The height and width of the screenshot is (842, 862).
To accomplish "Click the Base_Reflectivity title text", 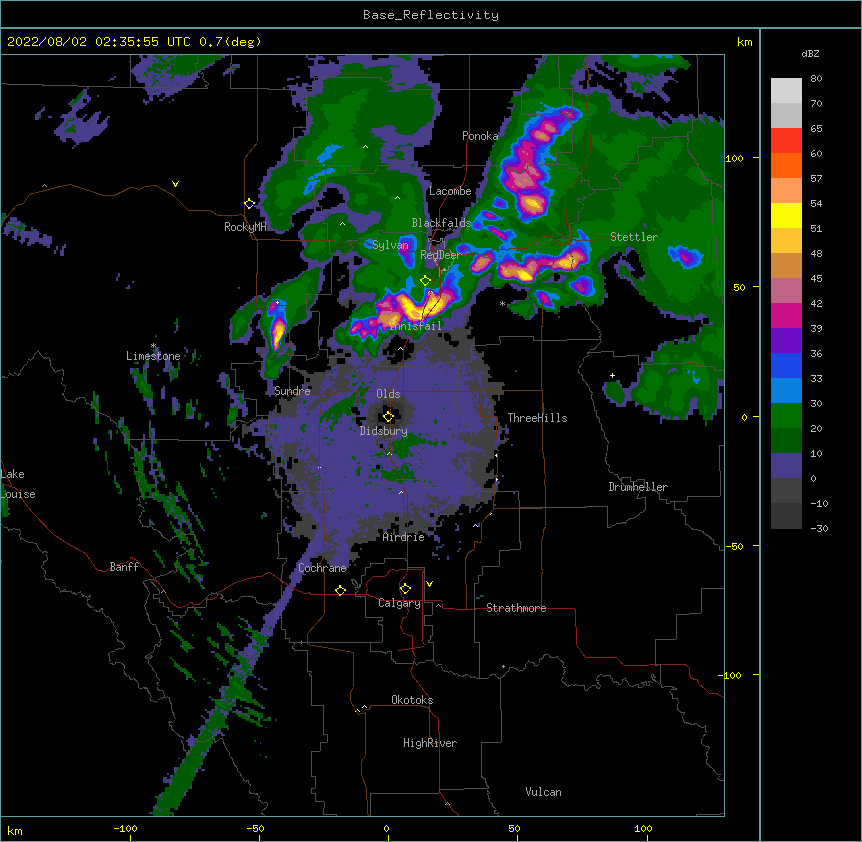I will coord(431,15).
